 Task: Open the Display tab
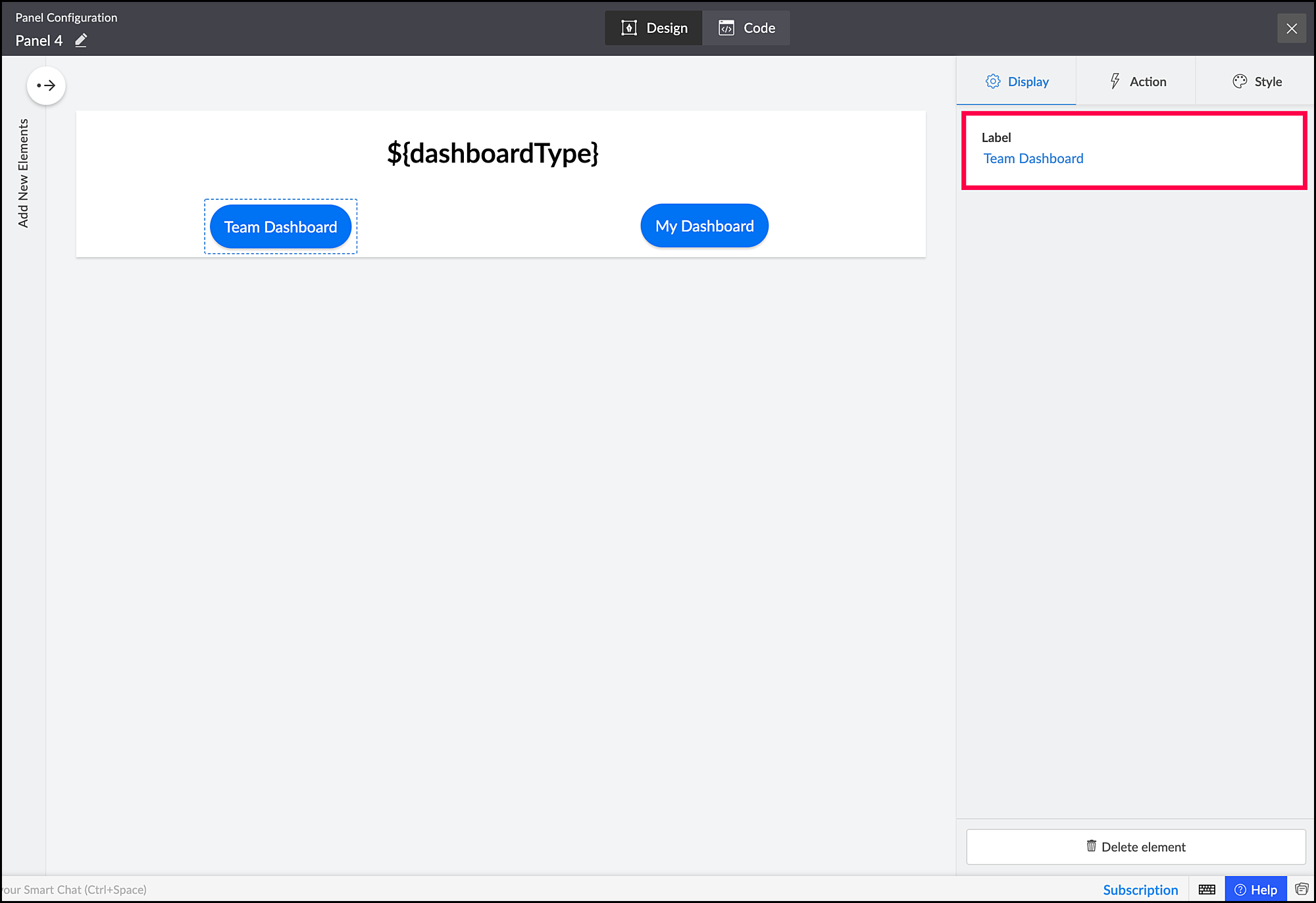[1017, 82]
